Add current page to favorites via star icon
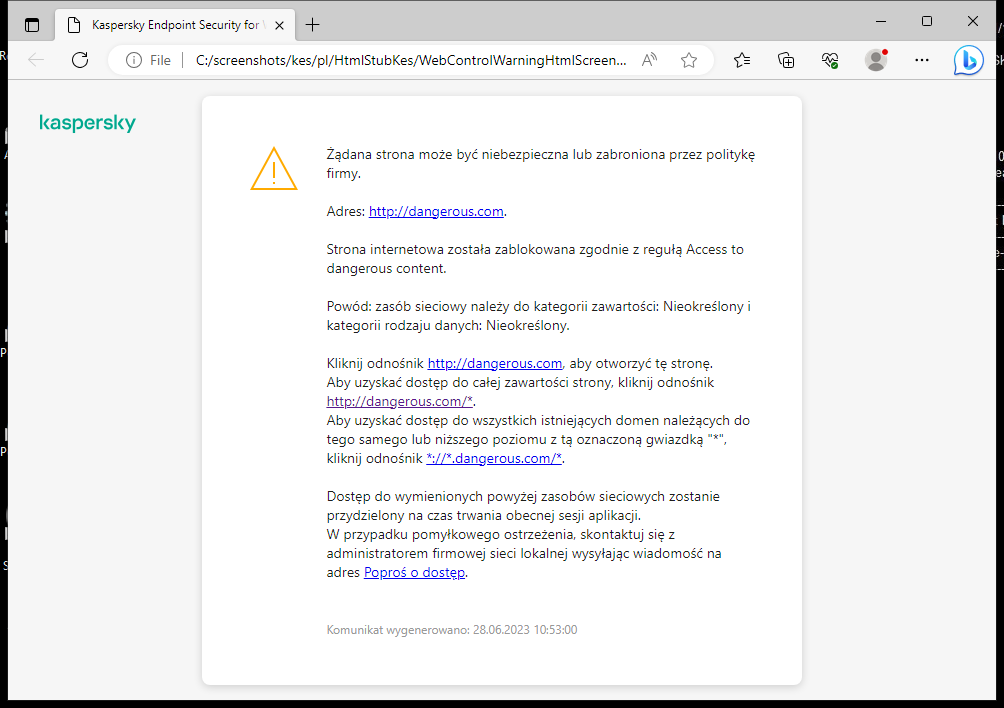The image size is (1004, 708). tap(688, 60)
